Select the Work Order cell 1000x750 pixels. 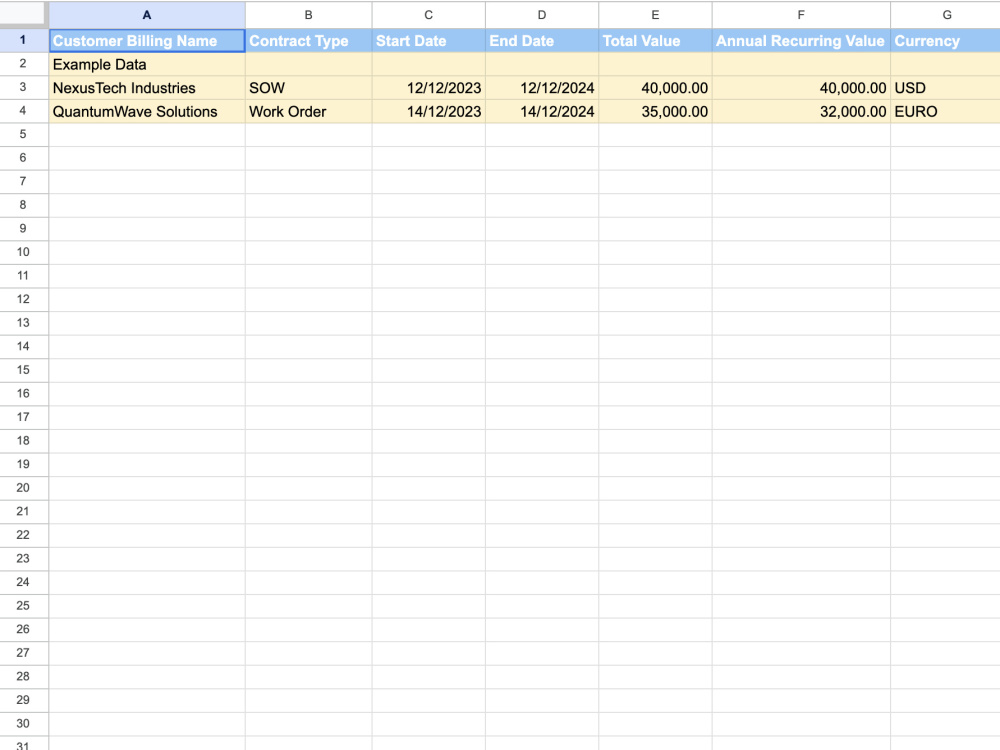click(307, 112)
